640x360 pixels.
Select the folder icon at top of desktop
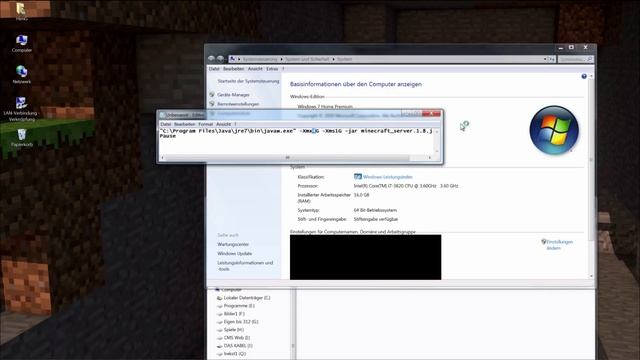pos(21,9)
